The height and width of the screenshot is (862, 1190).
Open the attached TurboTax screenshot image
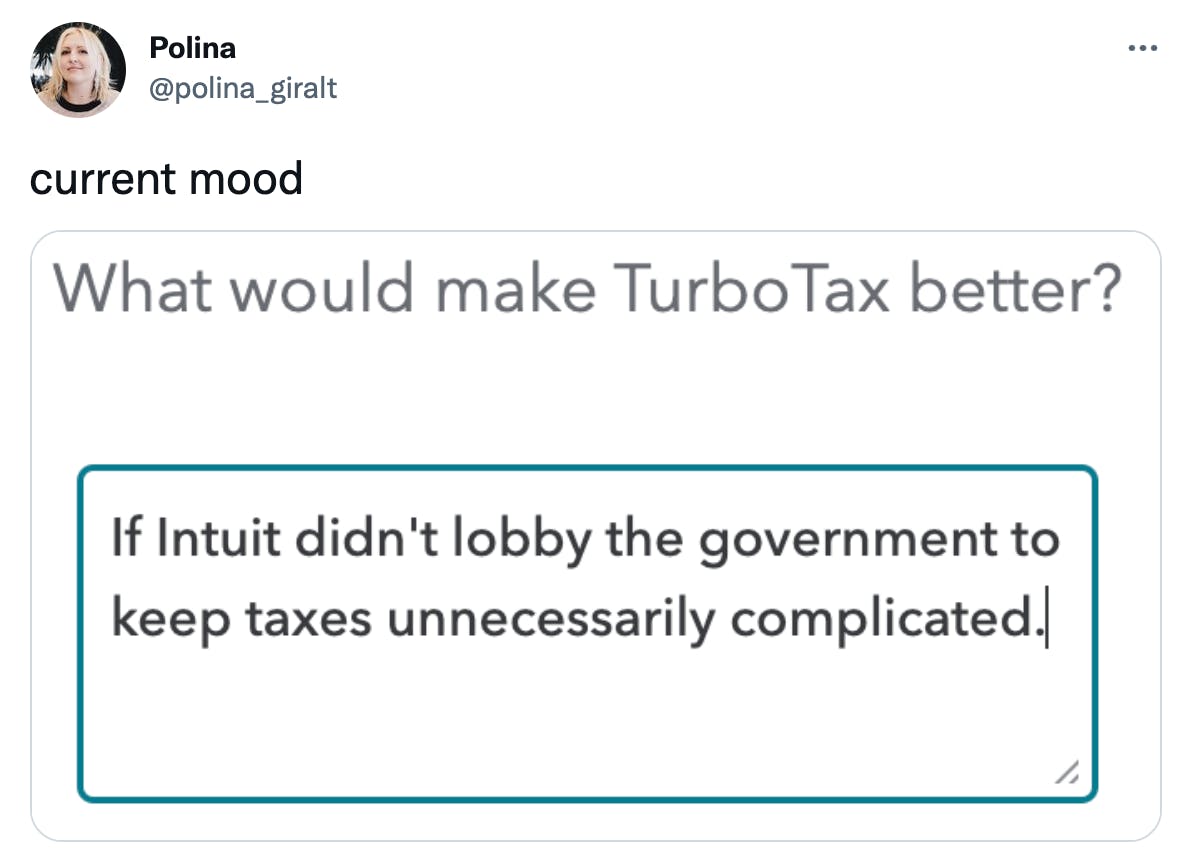[596, 536]
